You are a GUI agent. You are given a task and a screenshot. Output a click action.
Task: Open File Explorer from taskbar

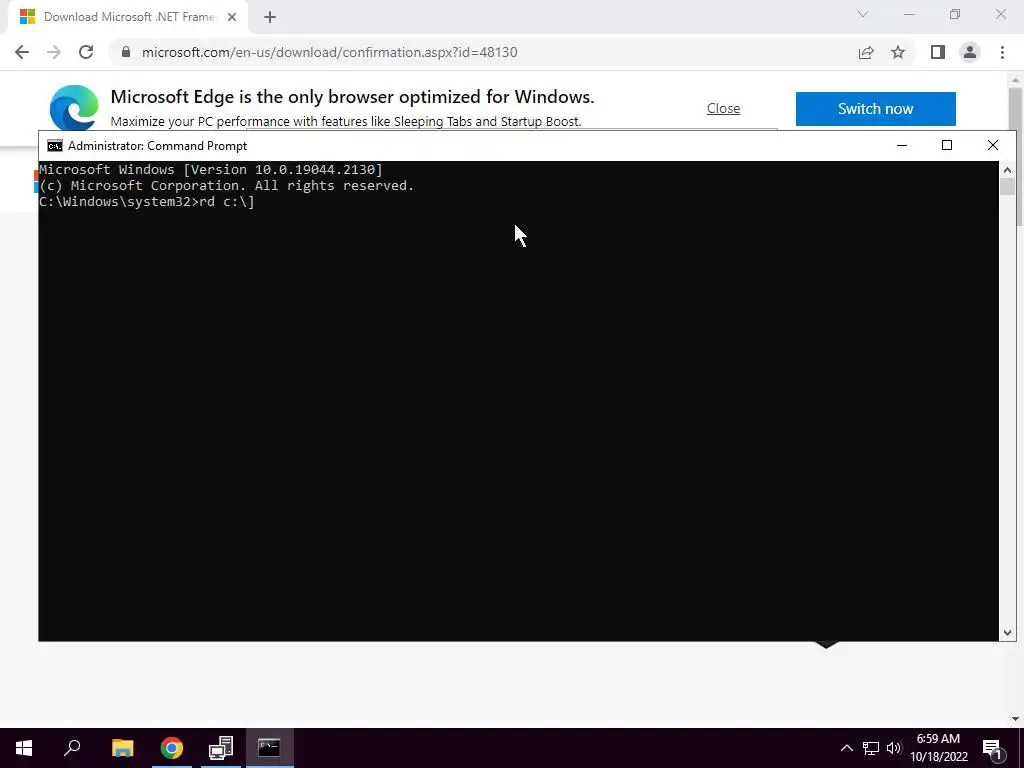tap(122, 748)
